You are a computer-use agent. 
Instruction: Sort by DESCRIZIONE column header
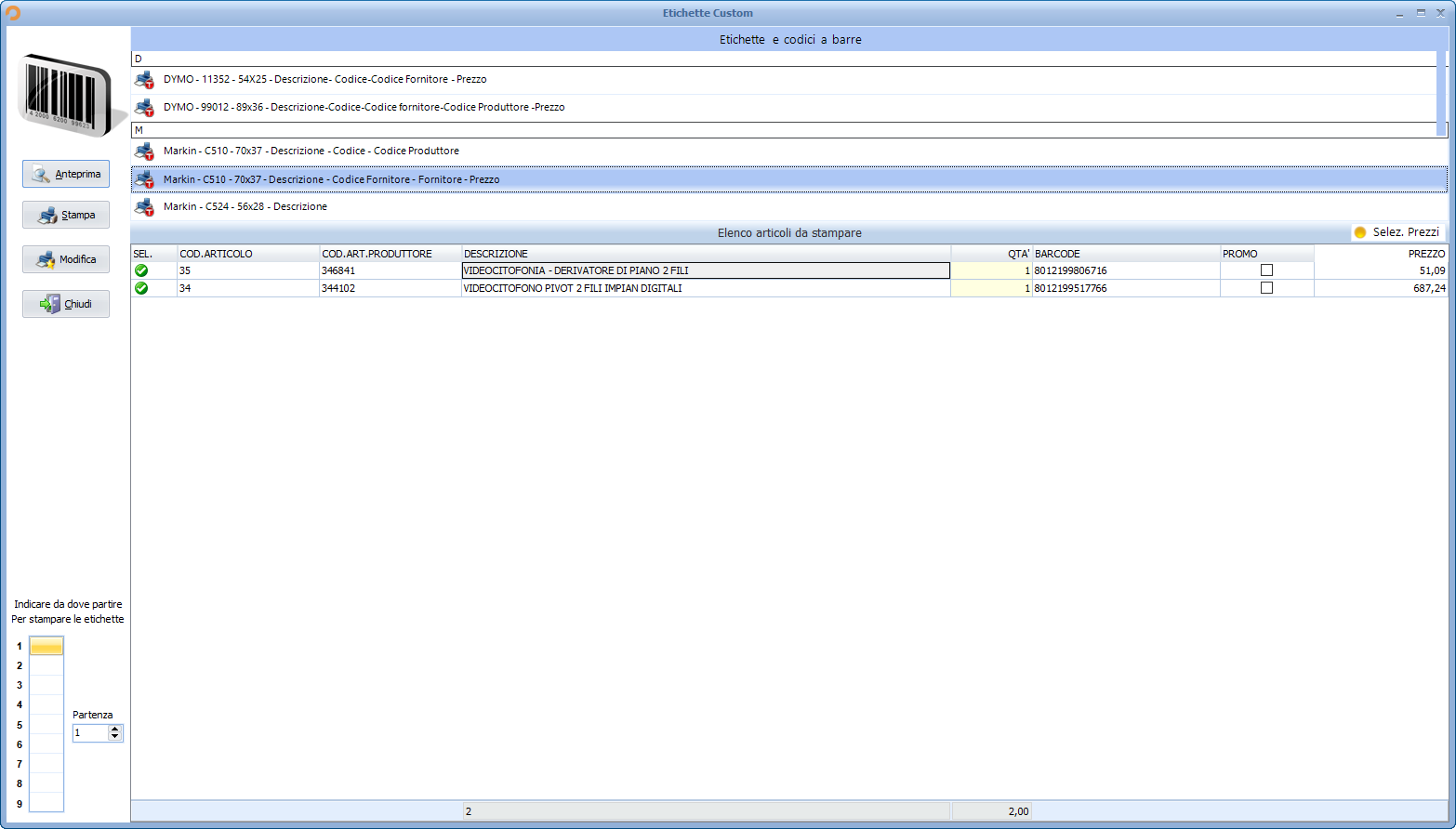tap(705, 254)
